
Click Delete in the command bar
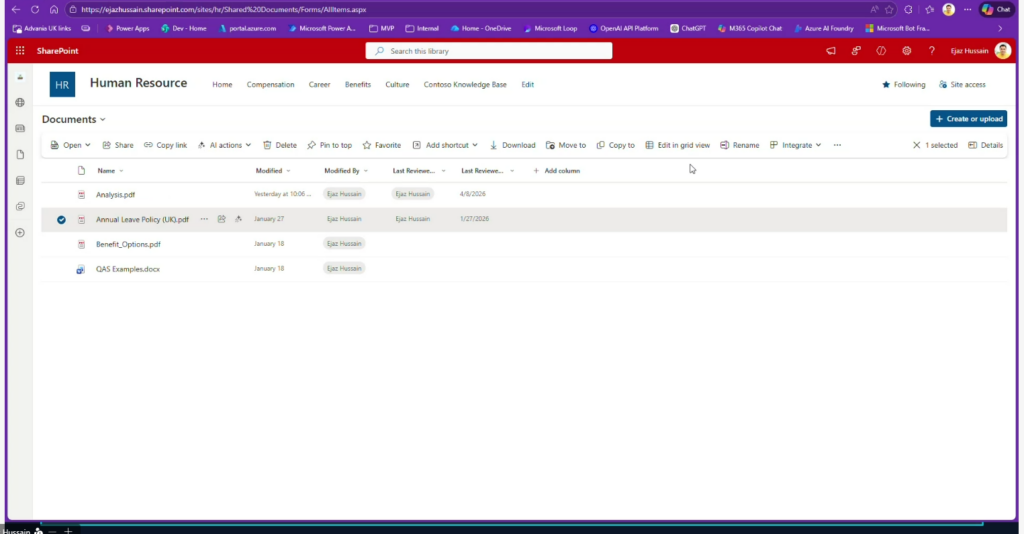pos(279,145)
